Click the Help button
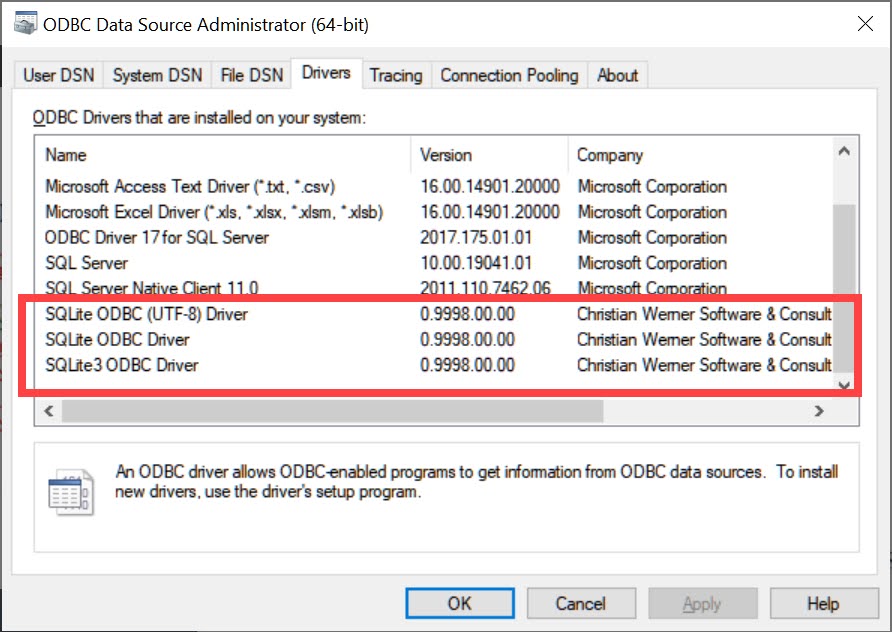 [823, 603]
